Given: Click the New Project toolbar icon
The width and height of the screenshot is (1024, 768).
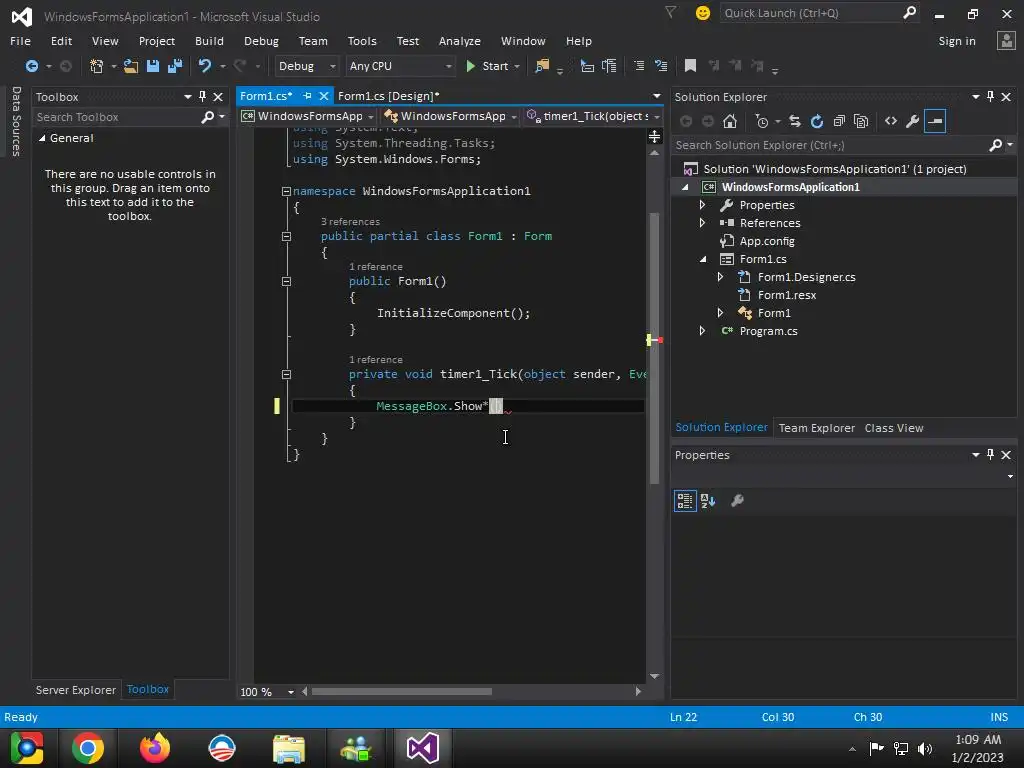Looking at the screenshot, I should pyautogui.click(x=97, y=66).
